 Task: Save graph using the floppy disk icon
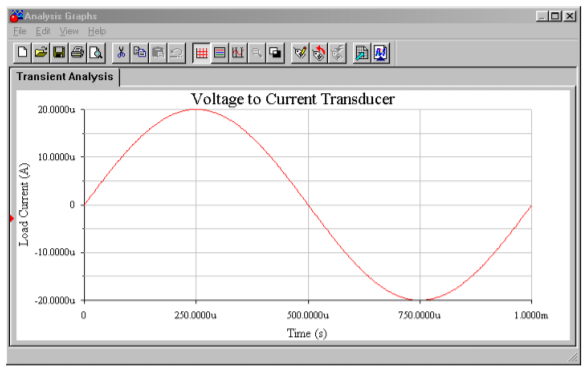tap(59, 52)
